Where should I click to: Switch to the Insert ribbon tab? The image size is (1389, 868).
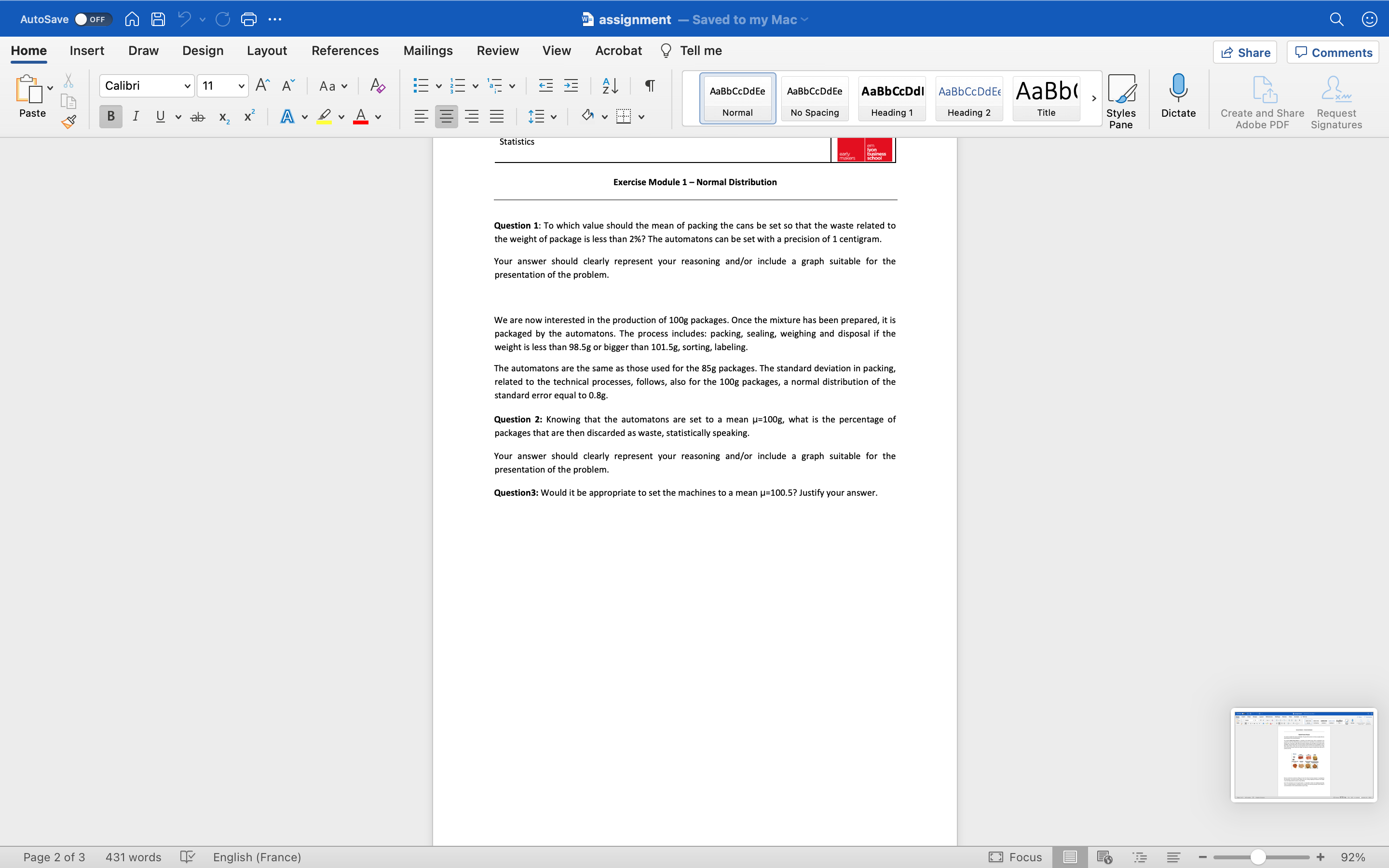tap(87, 51)
